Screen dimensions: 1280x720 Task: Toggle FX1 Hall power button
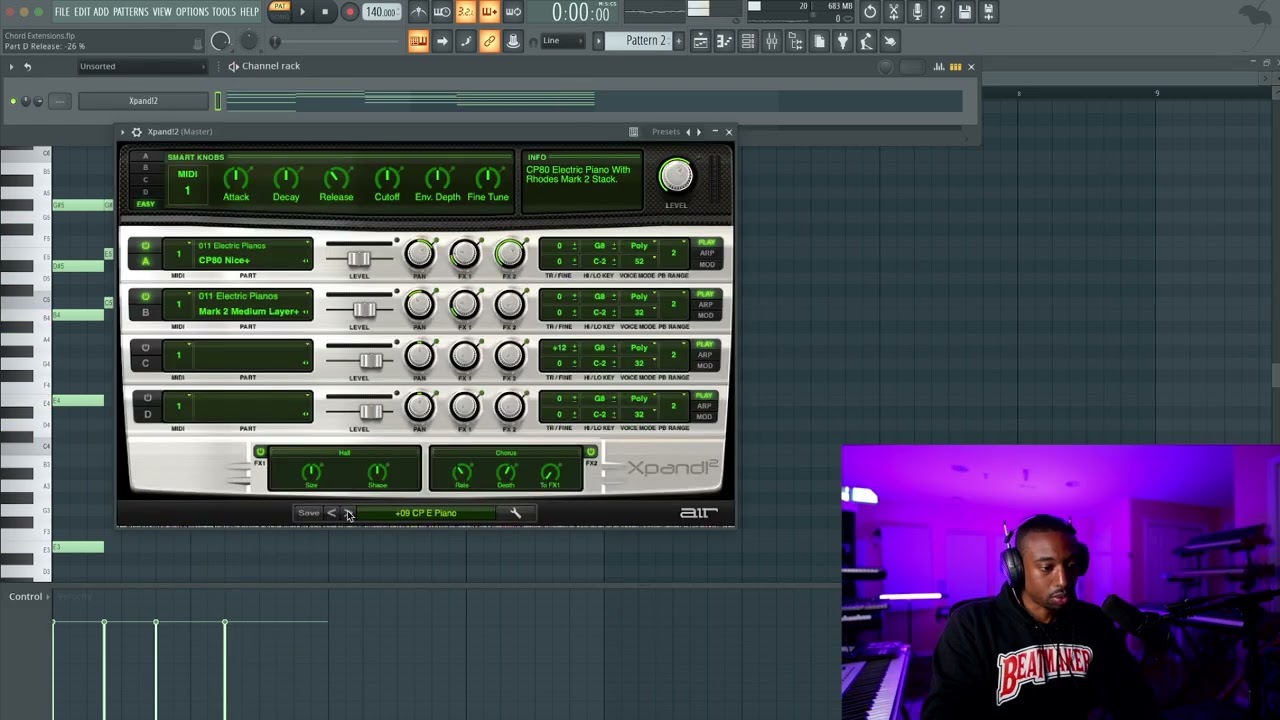point(260,452)
